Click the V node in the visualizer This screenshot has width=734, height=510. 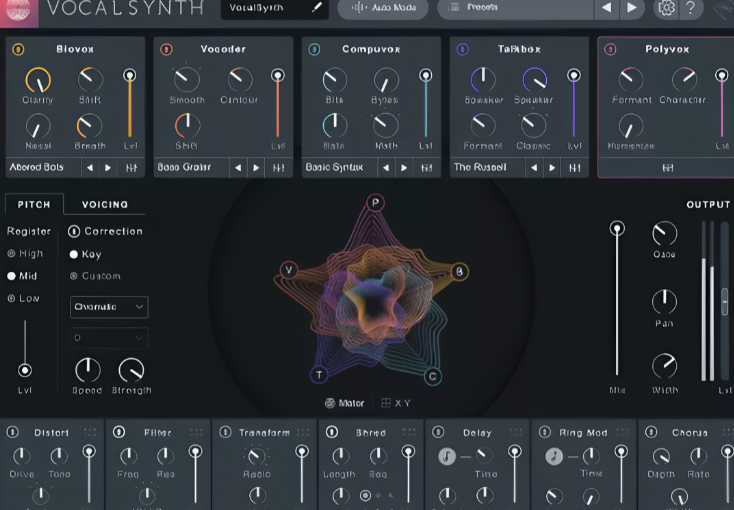[x=289, y=270]
